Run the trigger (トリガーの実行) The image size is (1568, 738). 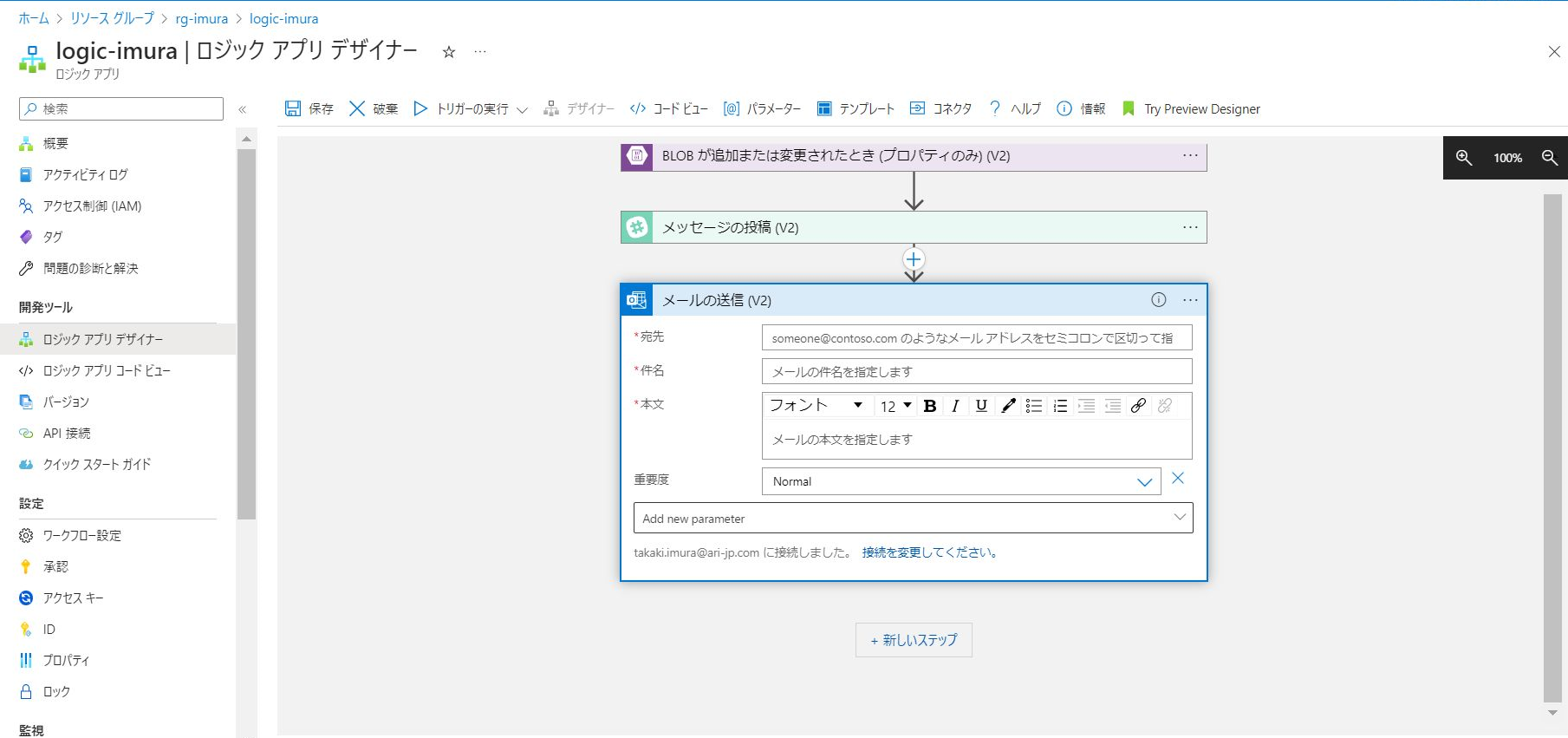click(x=461, y=108)
